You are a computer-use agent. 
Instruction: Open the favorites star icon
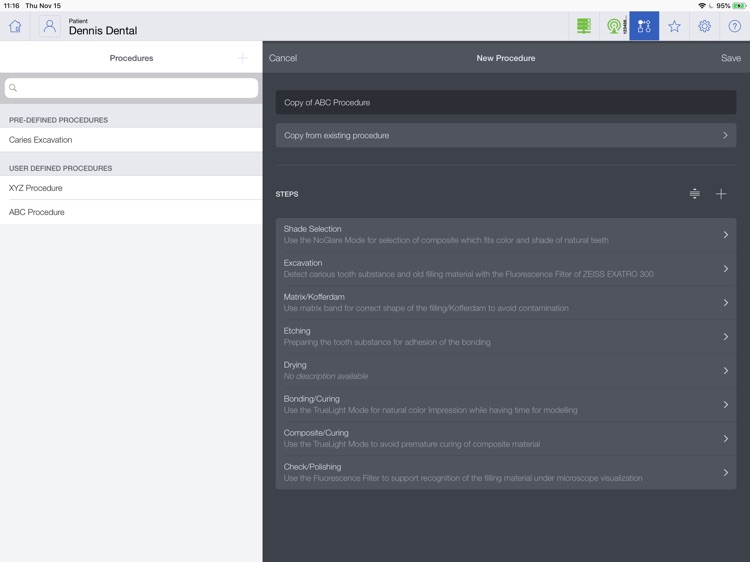(x=674, y=26)
